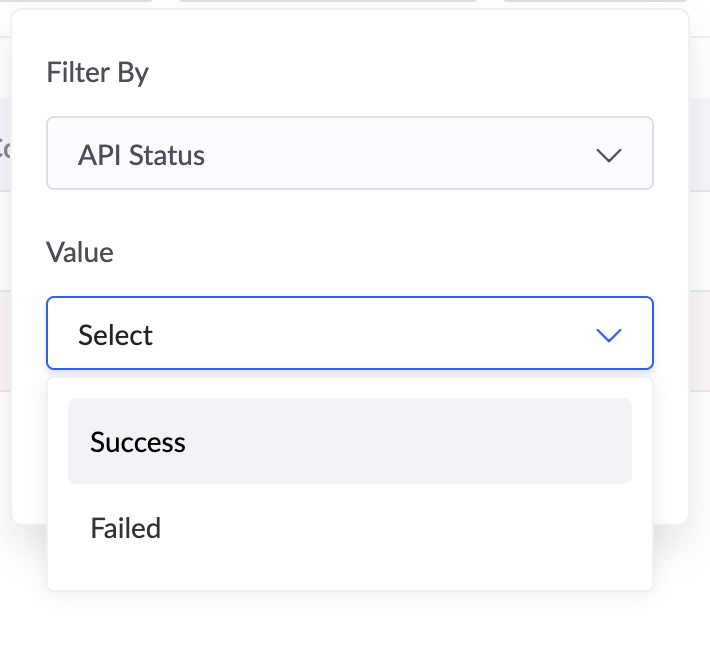Filter API status by Failed
710x648 pixels.
tap(349, 528)
